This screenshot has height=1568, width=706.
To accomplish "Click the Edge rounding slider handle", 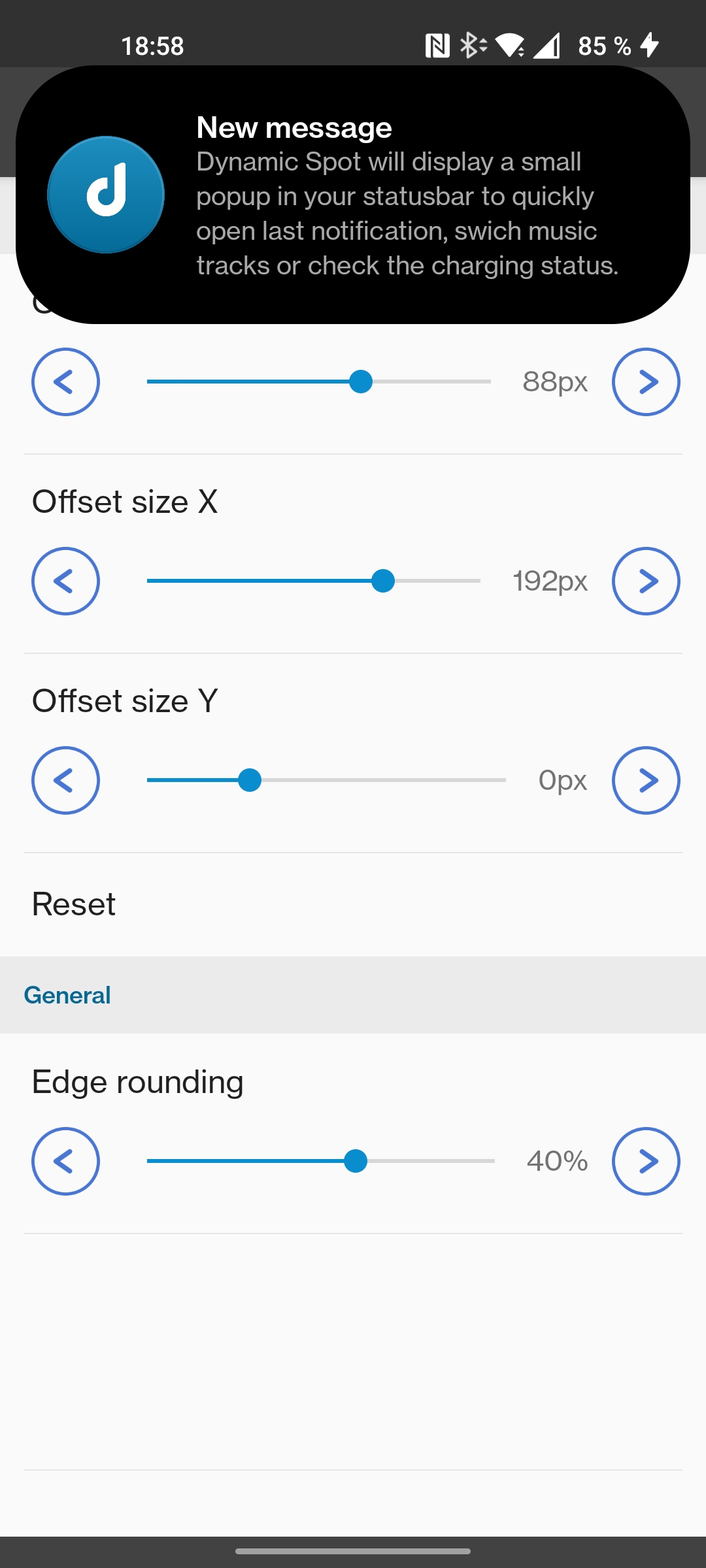I will [x=356, y=1161].
